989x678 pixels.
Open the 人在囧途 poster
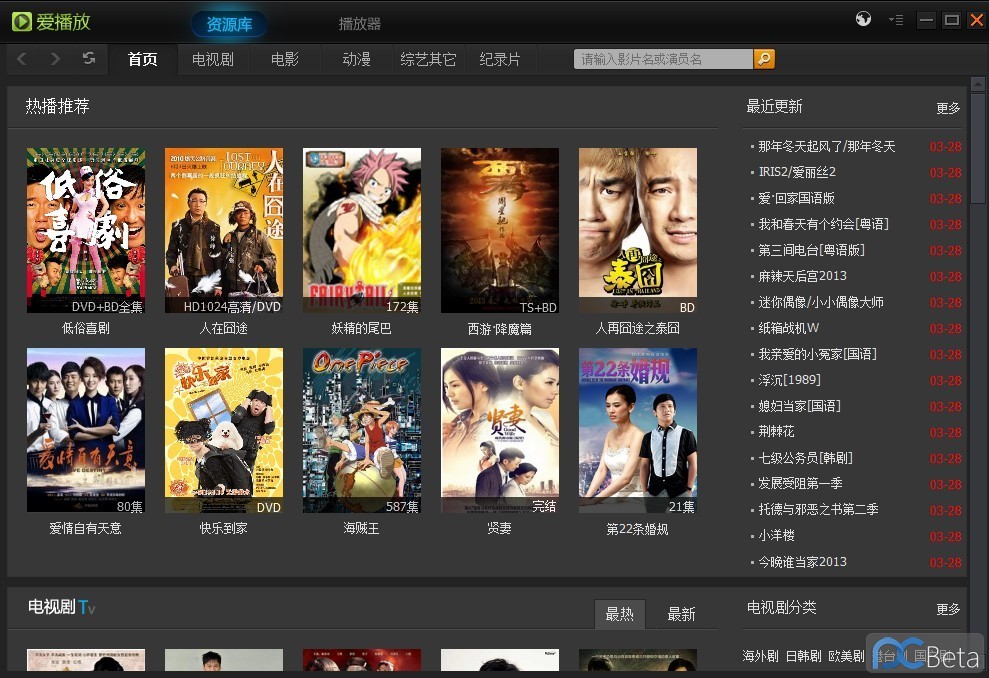(x=224, y=230)
